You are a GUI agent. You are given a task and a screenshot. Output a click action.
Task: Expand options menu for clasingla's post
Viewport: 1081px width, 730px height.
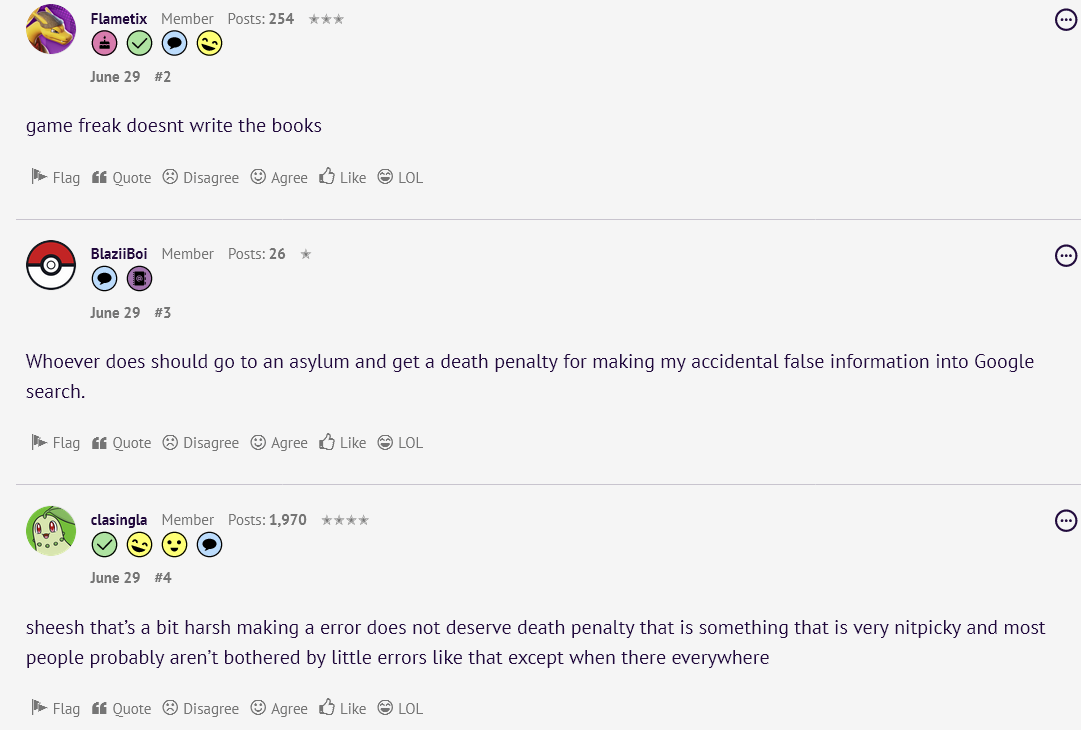pyautogui.click(x=1066, y=521)
